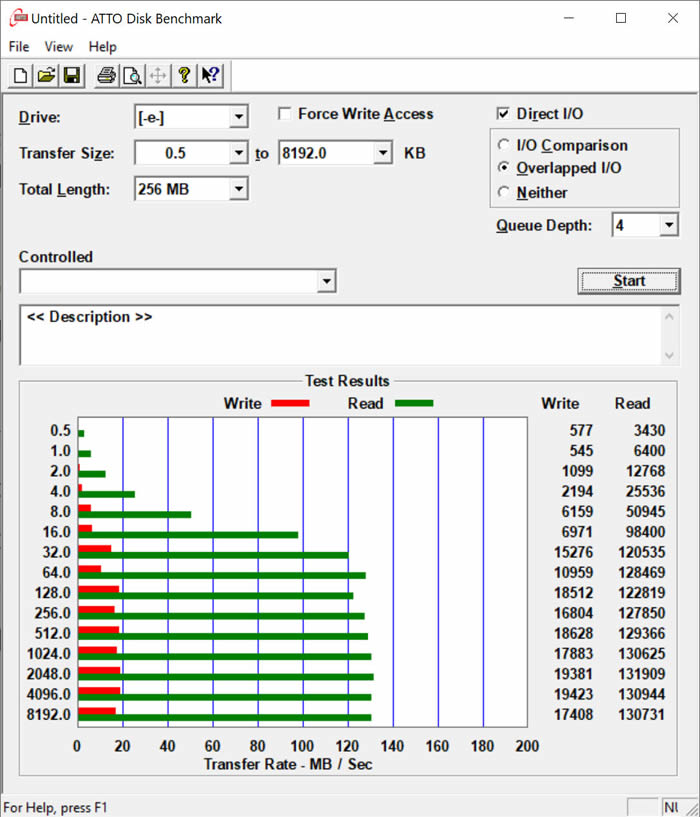Click the read value 3430
This screenshot has width=700, height=817.
649,430
